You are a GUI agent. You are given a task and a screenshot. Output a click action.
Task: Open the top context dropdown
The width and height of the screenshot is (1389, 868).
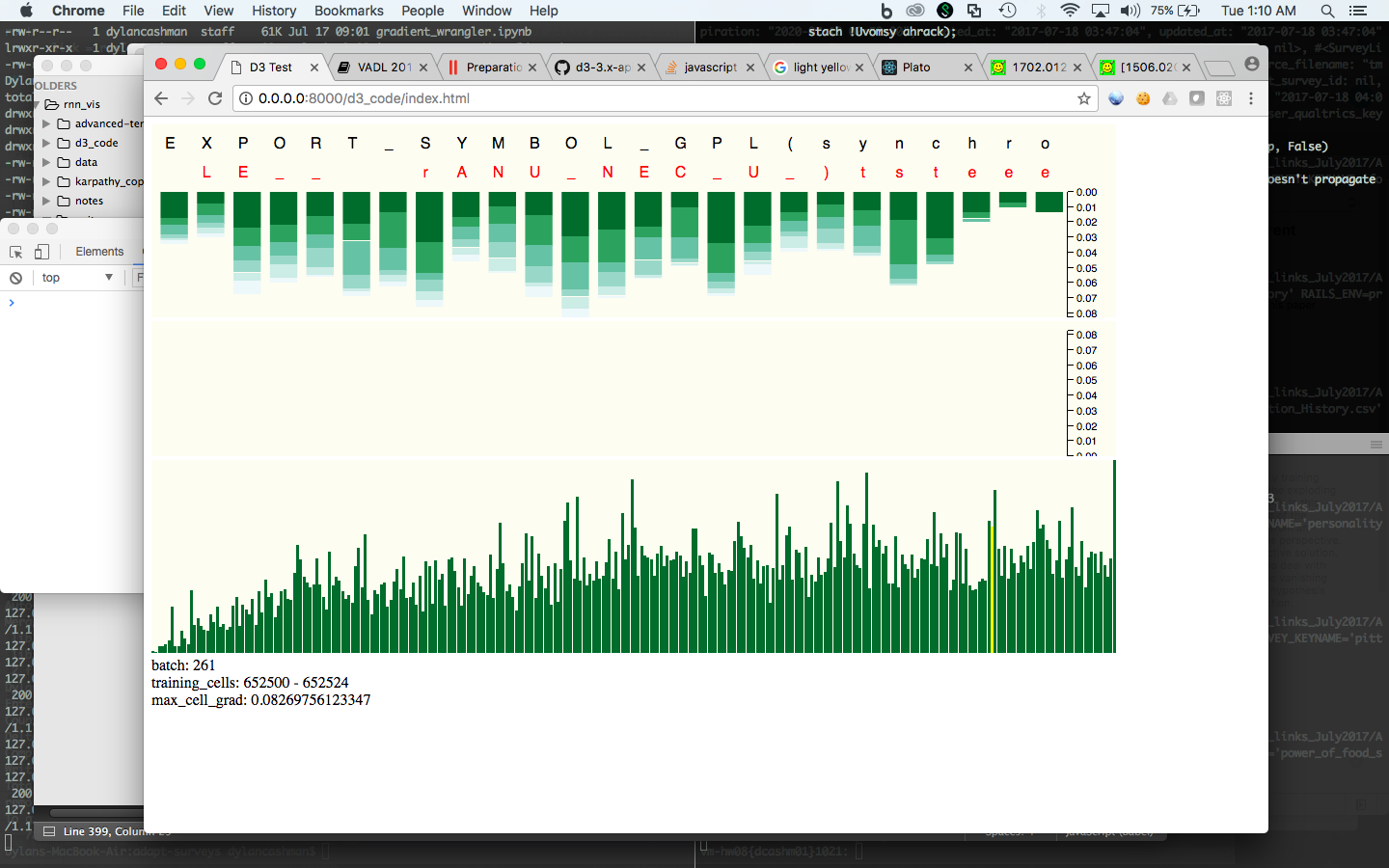click(x=77, y=278)
